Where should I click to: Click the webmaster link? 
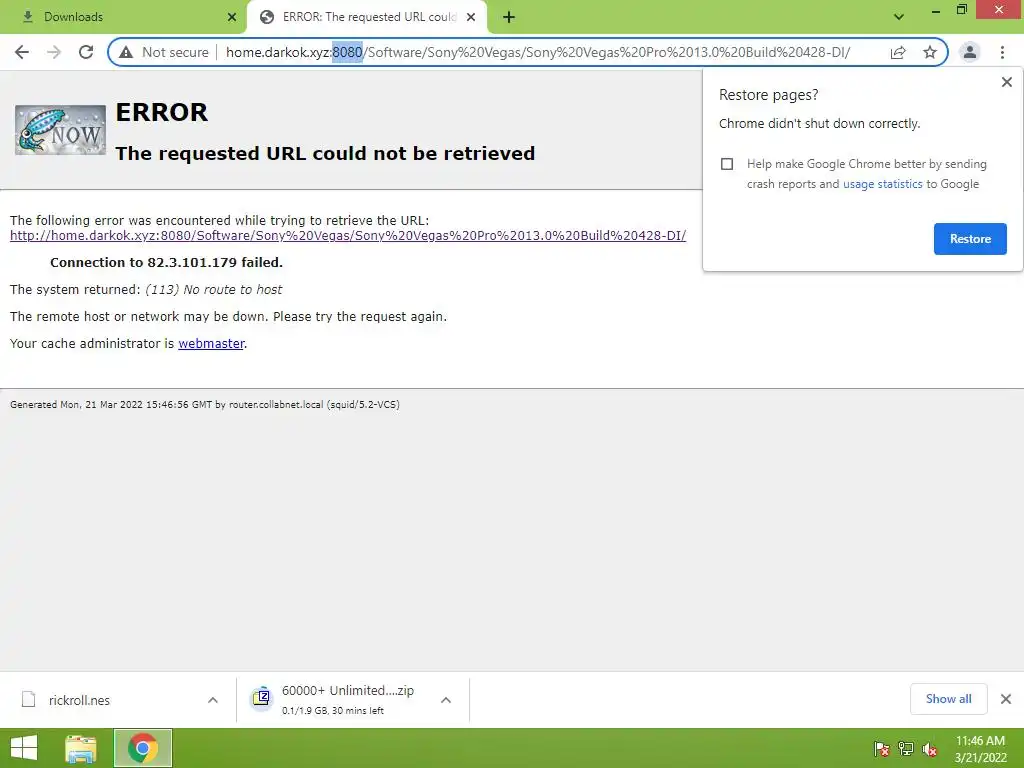click(211, 344)
